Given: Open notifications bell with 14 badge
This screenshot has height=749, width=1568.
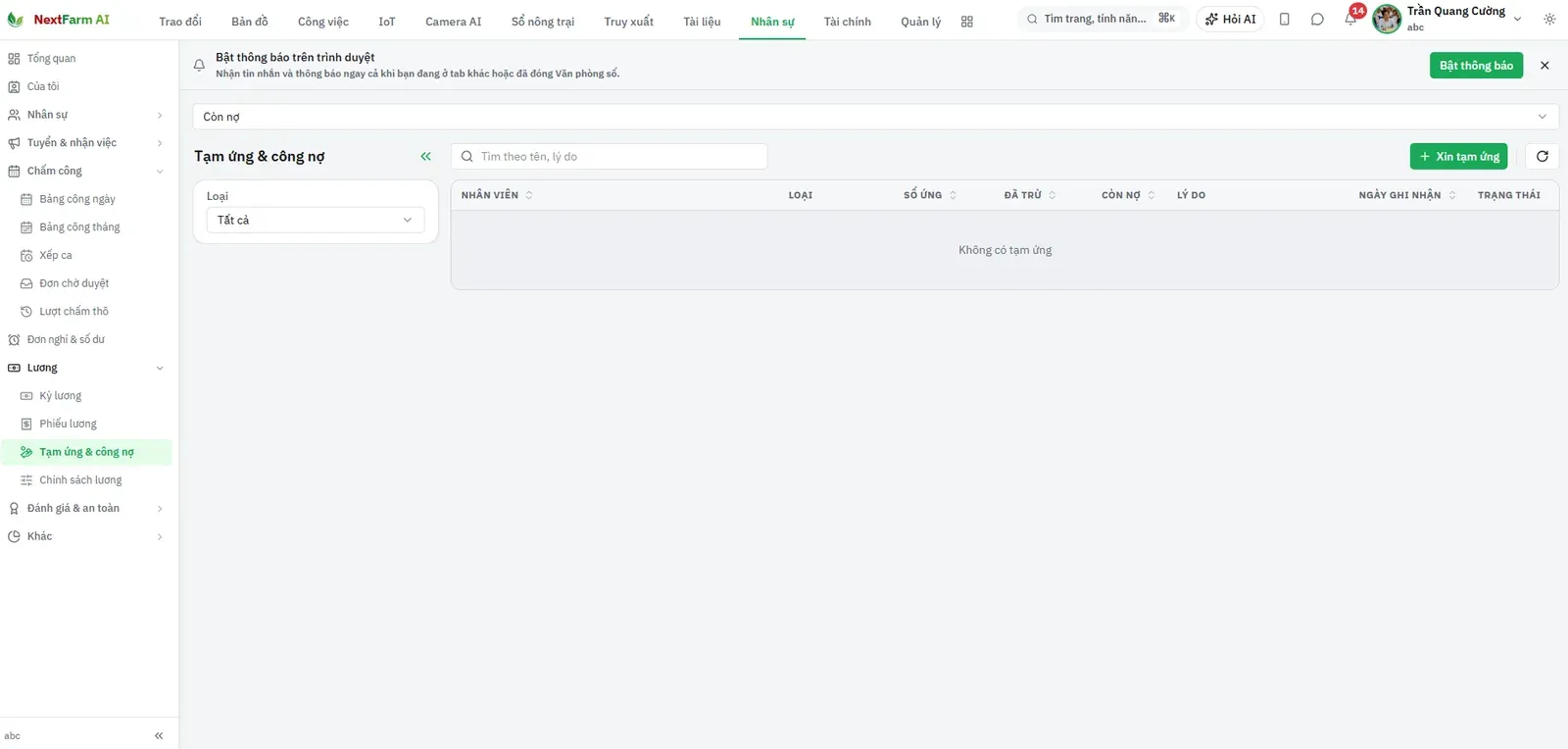Looking at the screenshot, I should 1351,18.
